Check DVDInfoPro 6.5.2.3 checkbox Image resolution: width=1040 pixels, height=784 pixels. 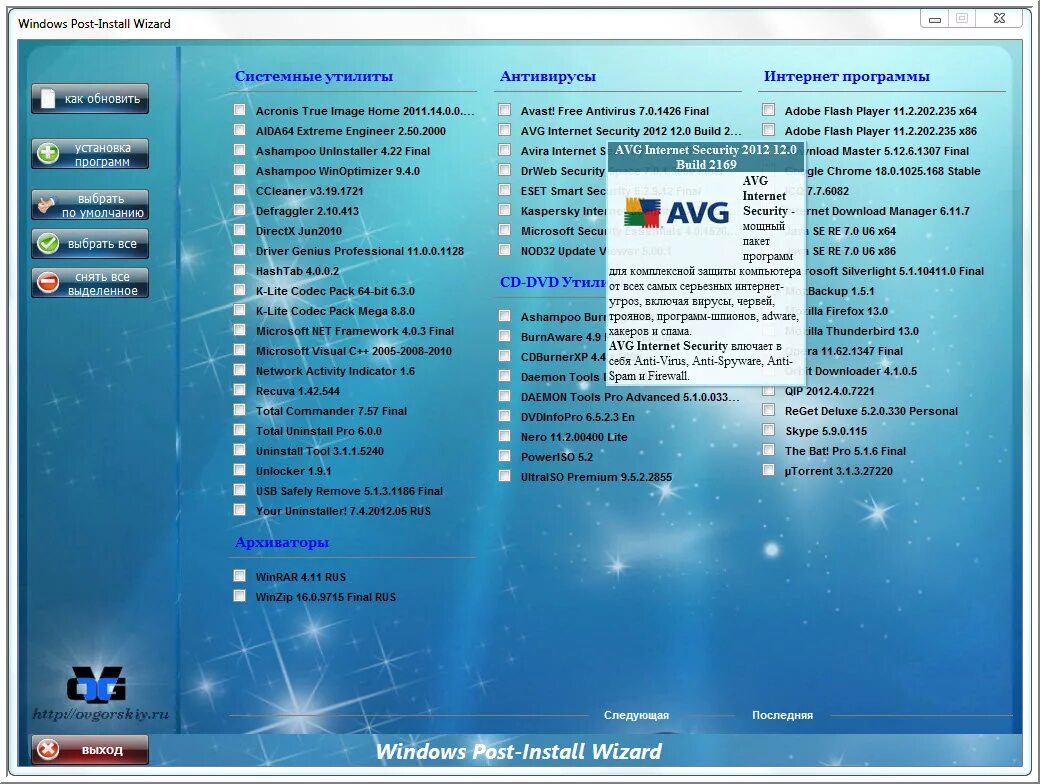[x=505, y=415]
